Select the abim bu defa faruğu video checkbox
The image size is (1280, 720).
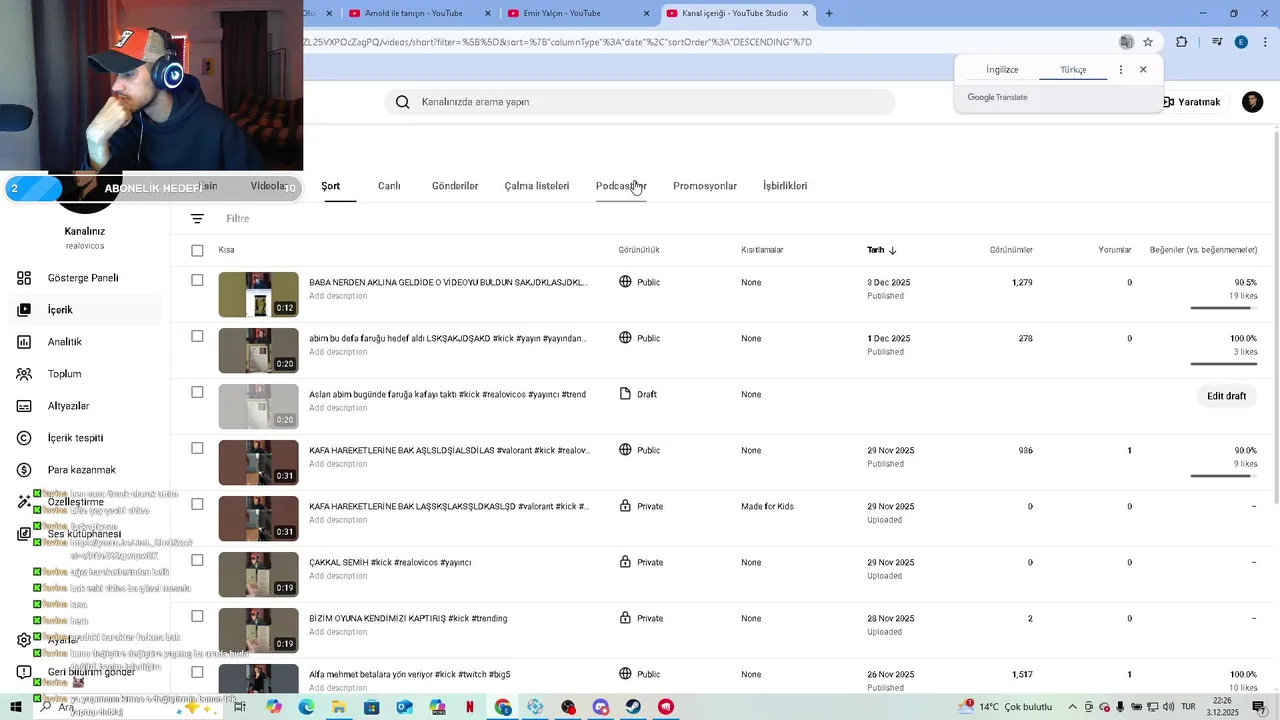(x=197, y=336)
